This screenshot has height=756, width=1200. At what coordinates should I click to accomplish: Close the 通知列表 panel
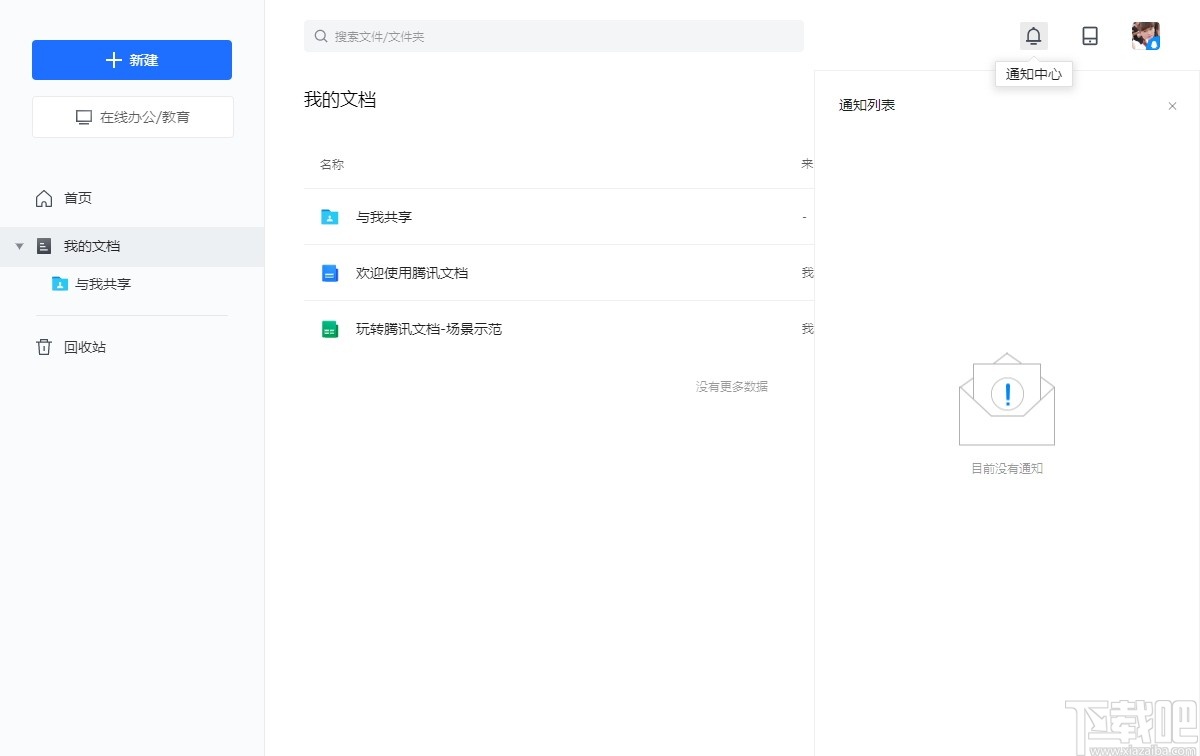[1172, 105]
